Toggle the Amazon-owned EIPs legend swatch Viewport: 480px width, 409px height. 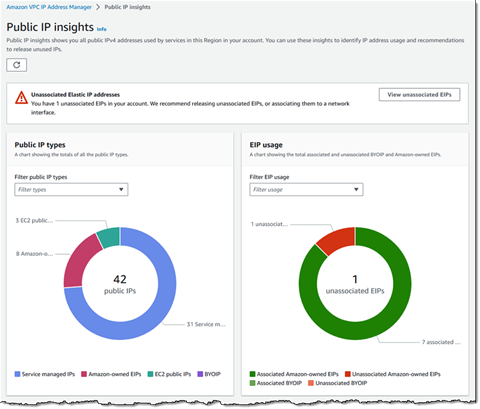84,374
